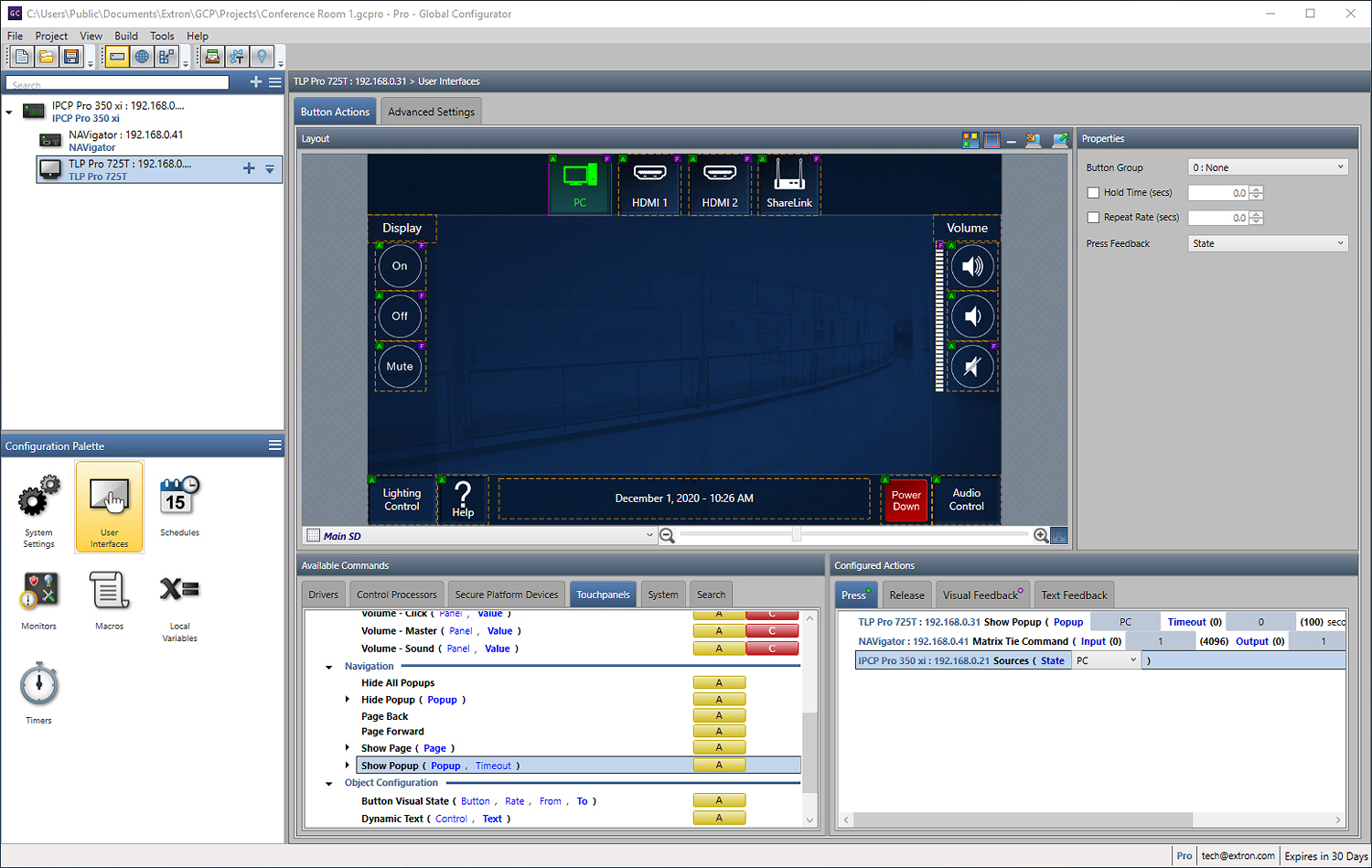Switch to the Text Feedback tab
This screenshot has height=868, width=1372.
point(1074,595)
